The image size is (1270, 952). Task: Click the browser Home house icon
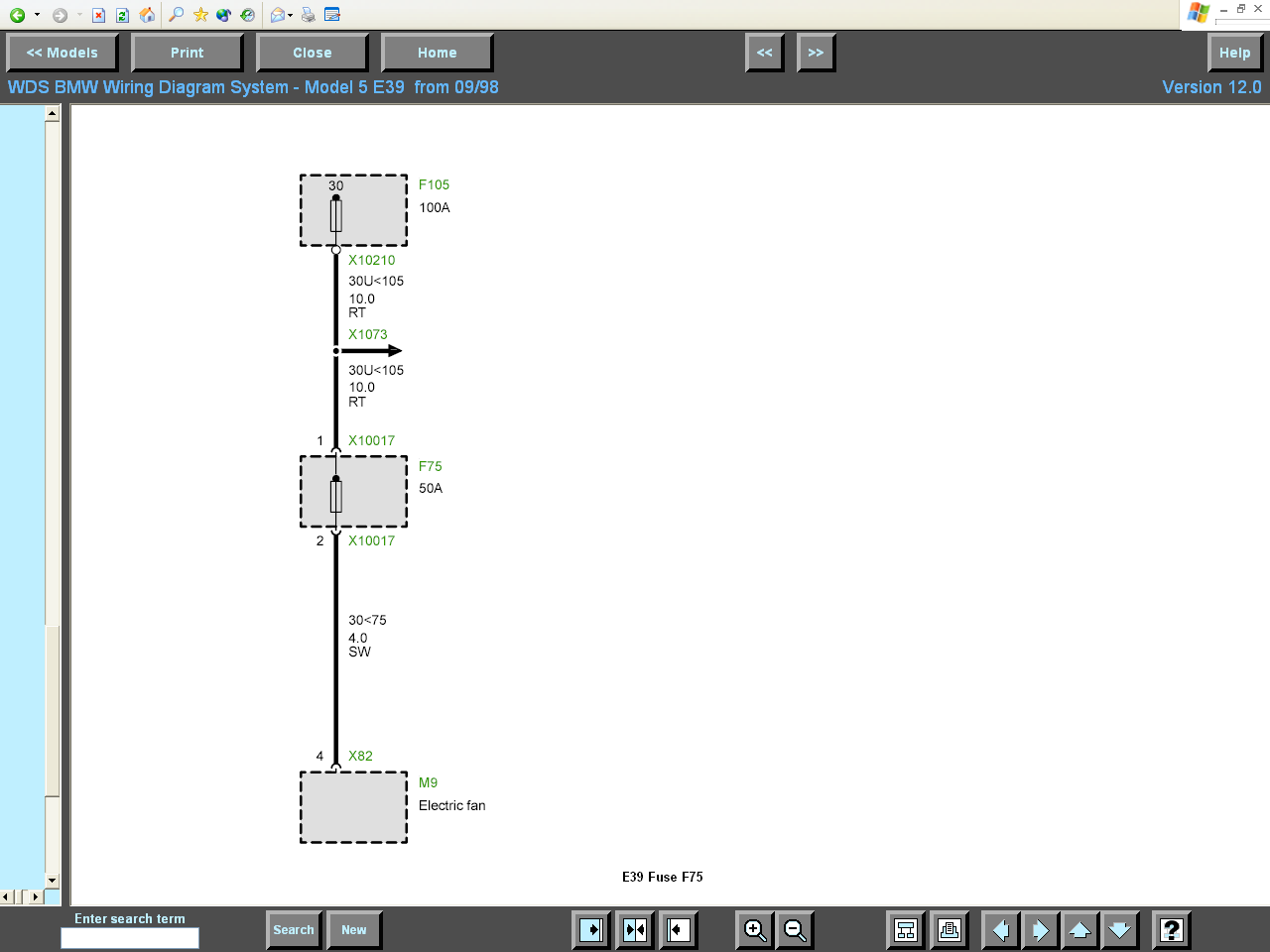(147, 15)
